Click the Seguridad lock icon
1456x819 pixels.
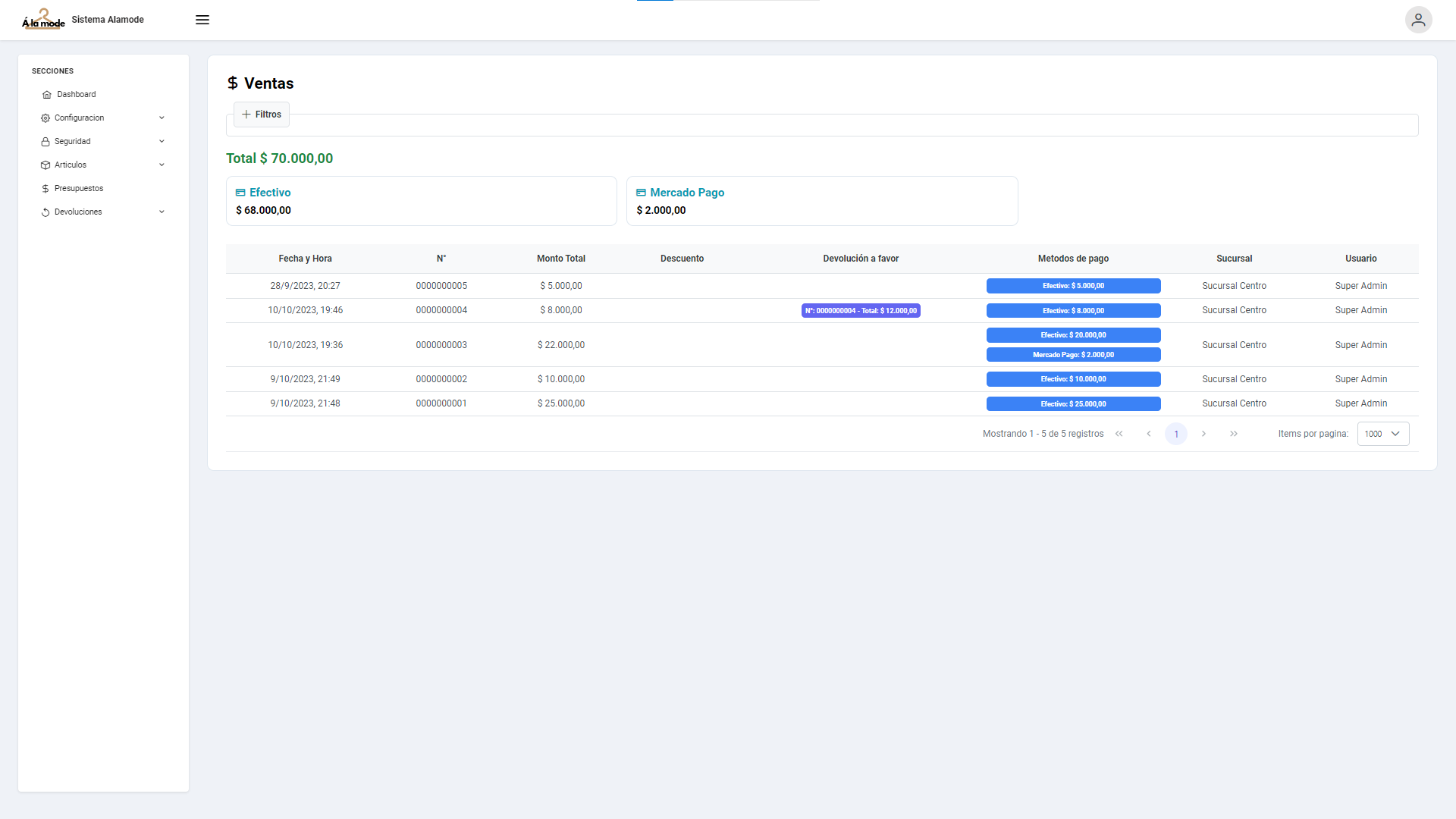tap(45, 142)
